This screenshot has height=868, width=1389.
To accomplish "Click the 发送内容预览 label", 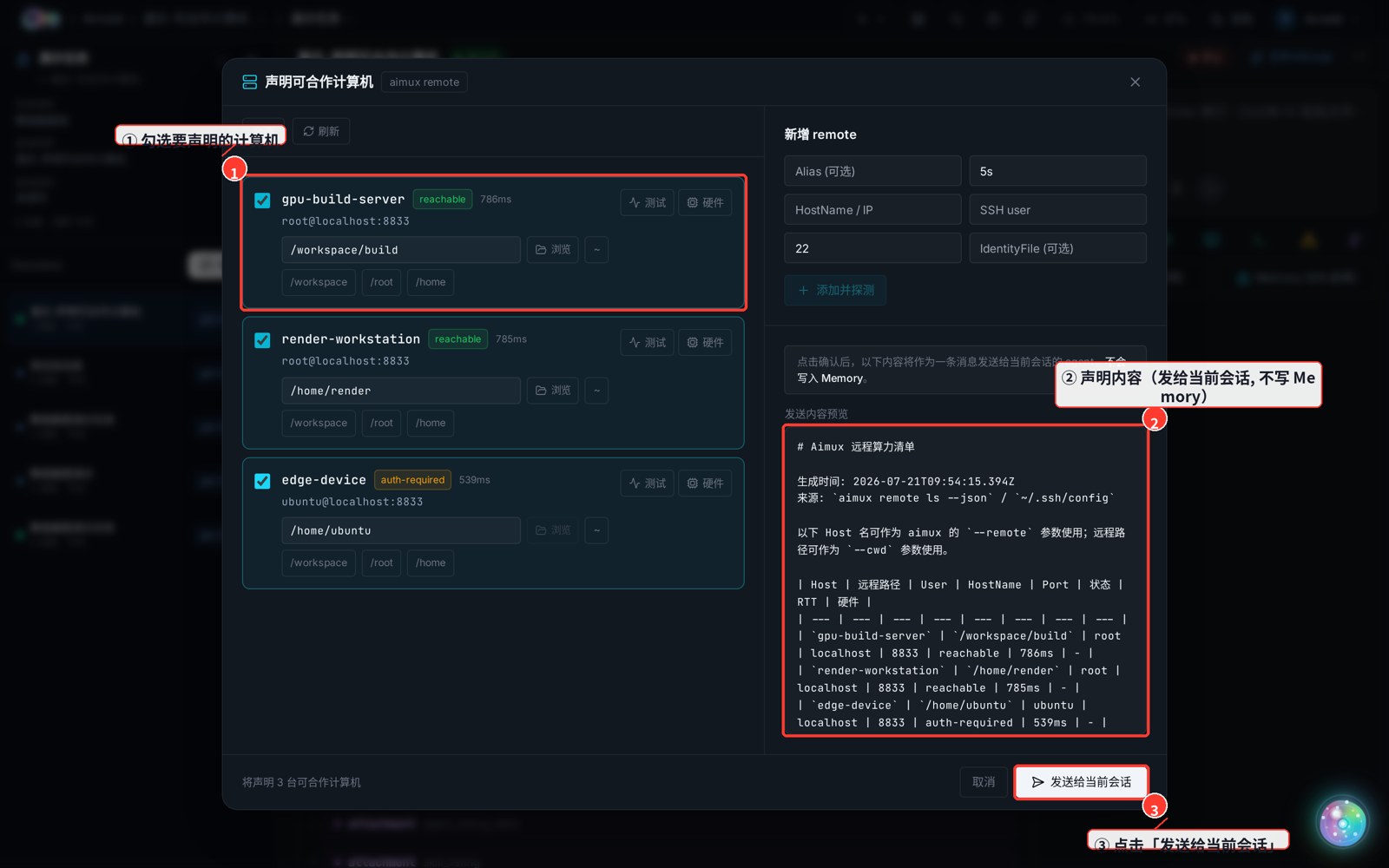I will coord(816,414).
